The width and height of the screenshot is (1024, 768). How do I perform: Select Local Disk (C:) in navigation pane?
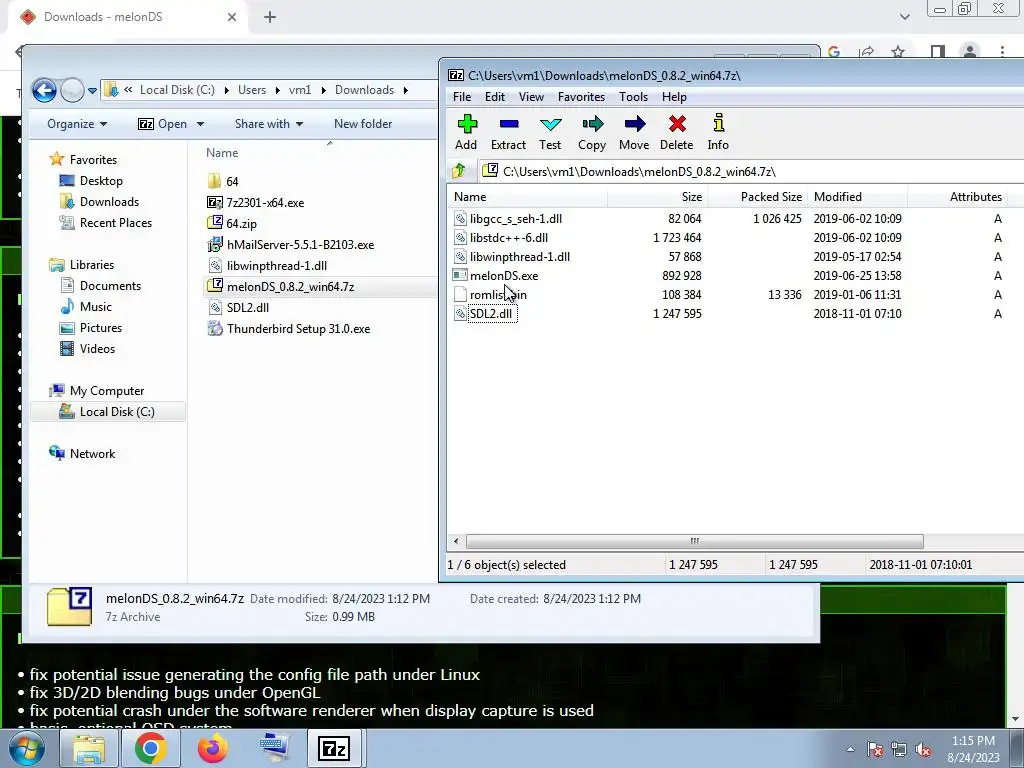[108, 411]
